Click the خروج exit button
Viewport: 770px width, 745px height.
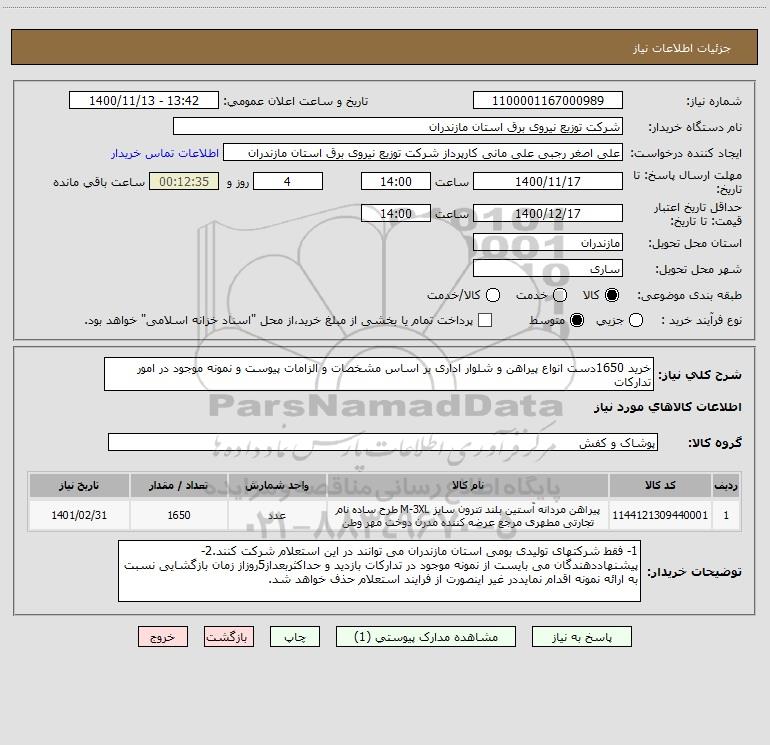pos(163,637)
